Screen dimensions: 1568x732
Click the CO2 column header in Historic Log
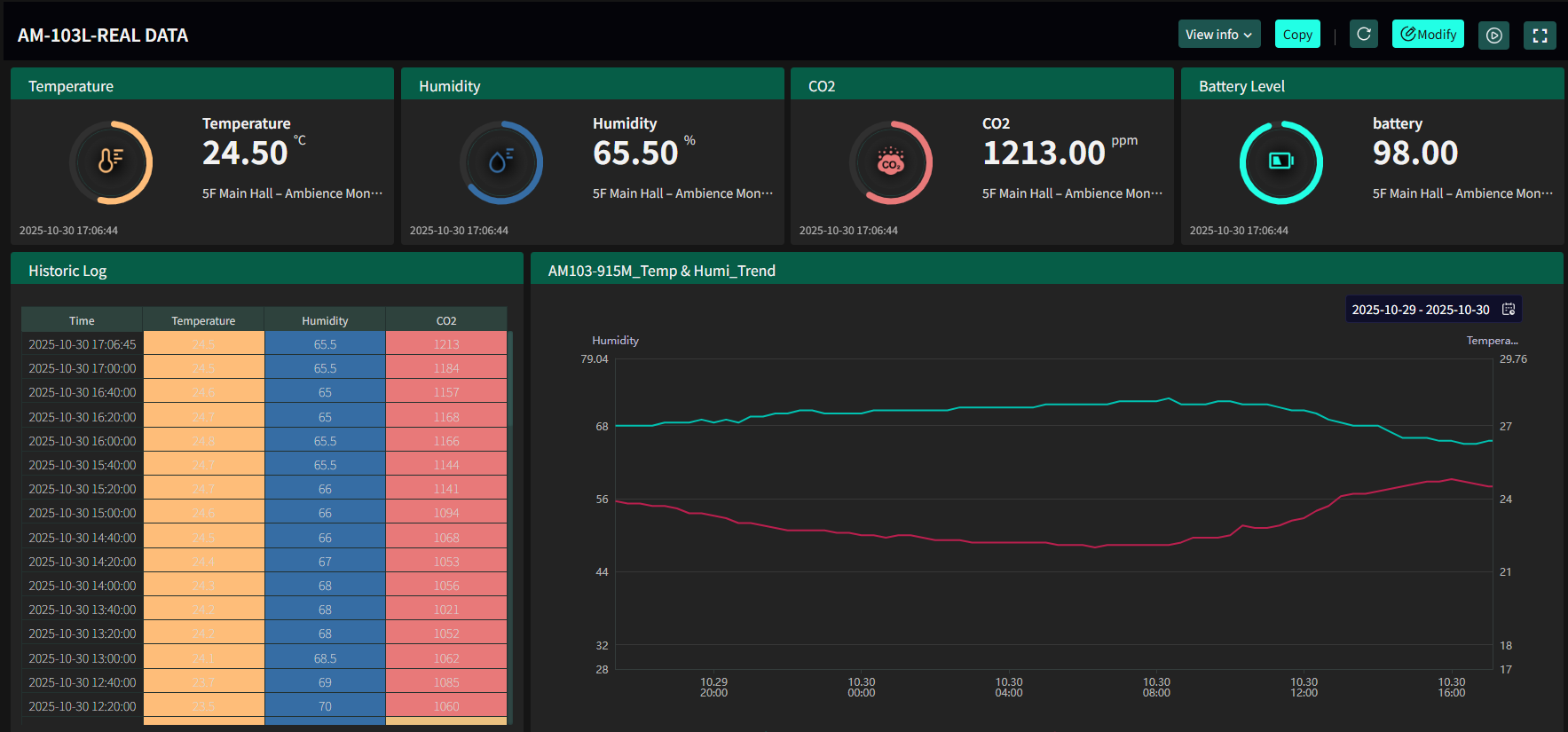446,320
